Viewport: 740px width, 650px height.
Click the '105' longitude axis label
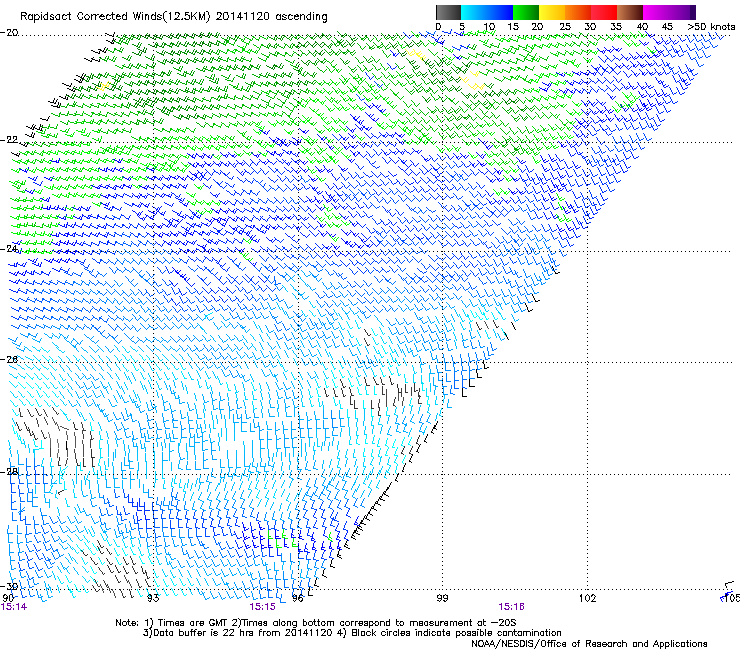(x=731, y=598)
